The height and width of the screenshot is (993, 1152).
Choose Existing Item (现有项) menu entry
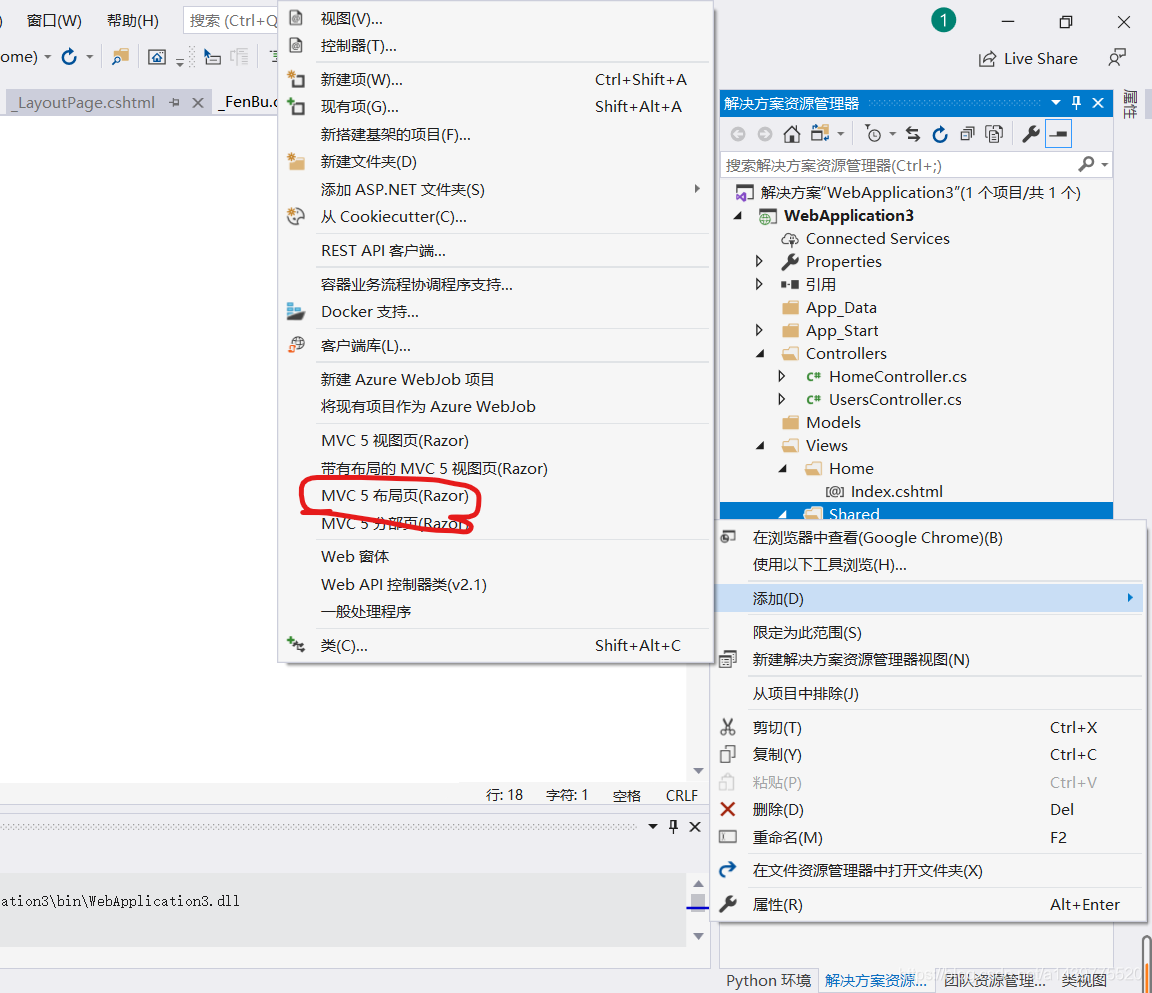(x=496, y=106)
